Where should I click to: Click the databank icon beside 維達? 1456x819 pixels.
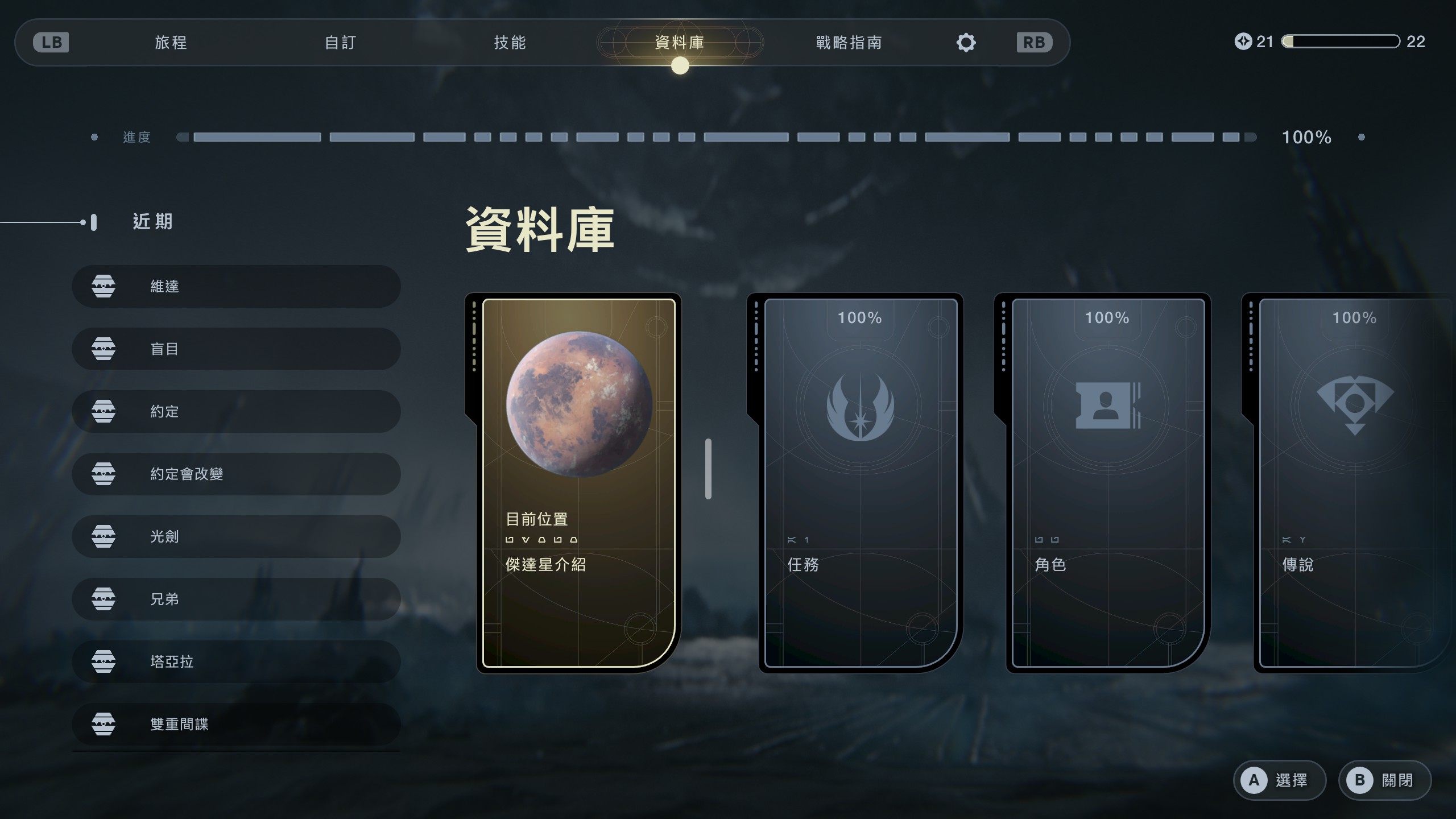(104, 286)
